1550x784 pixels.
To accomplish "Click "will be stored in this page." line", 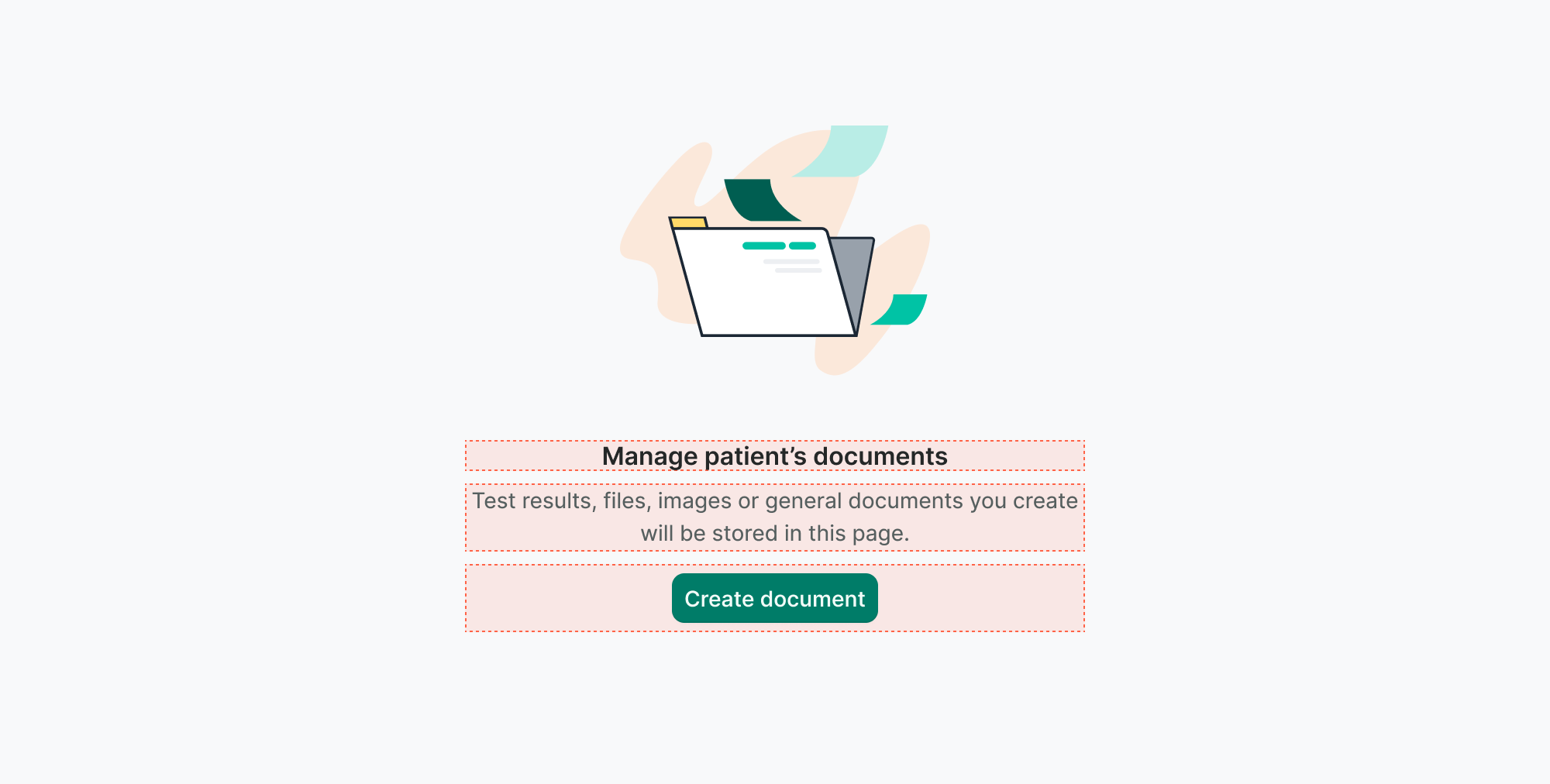I will [774, 534].
